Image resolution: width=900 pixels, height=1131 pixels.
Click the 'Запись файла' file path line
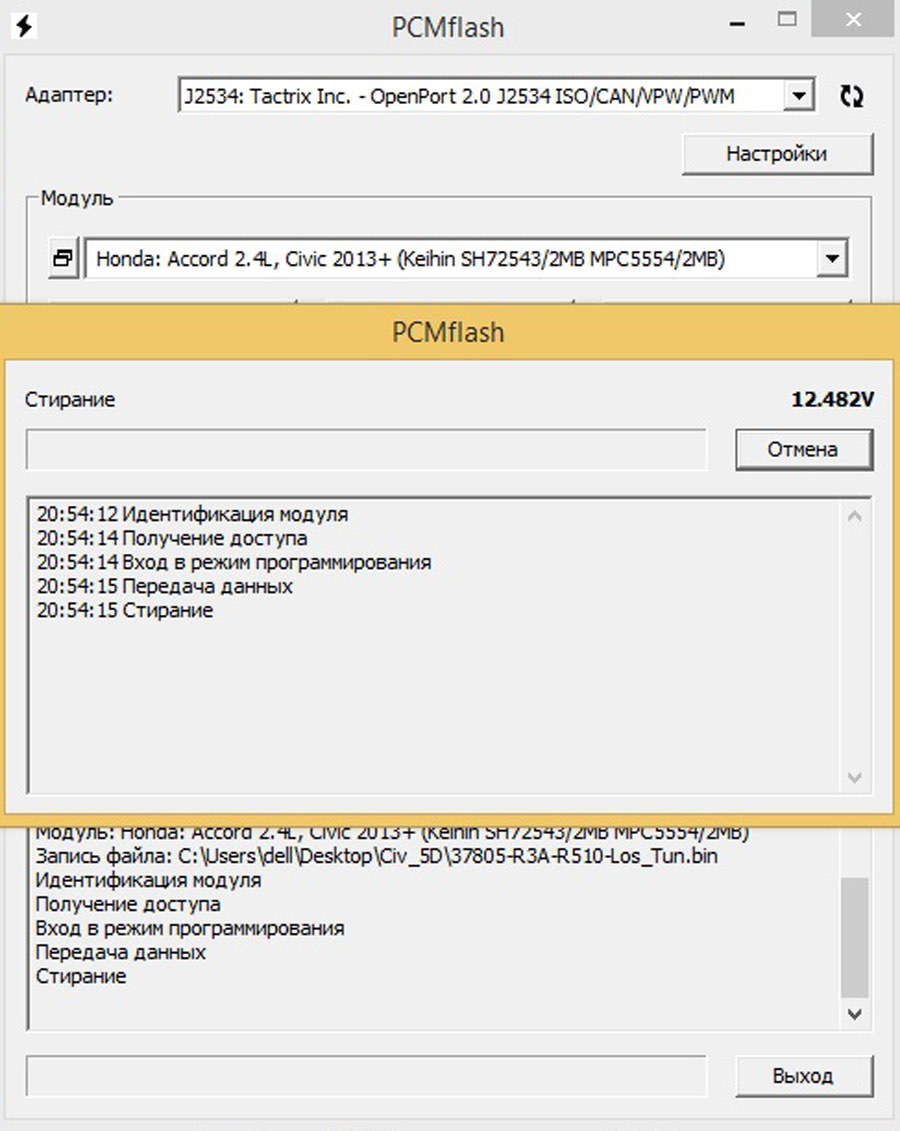click(x=376, y=856)
